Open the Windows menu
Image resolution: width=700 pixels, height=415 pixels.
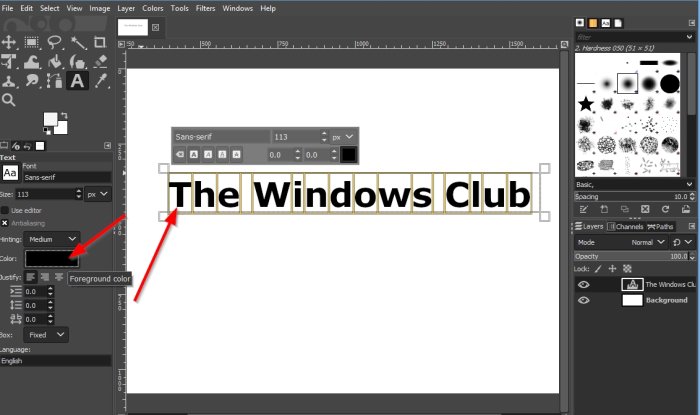tap(238, 8)
